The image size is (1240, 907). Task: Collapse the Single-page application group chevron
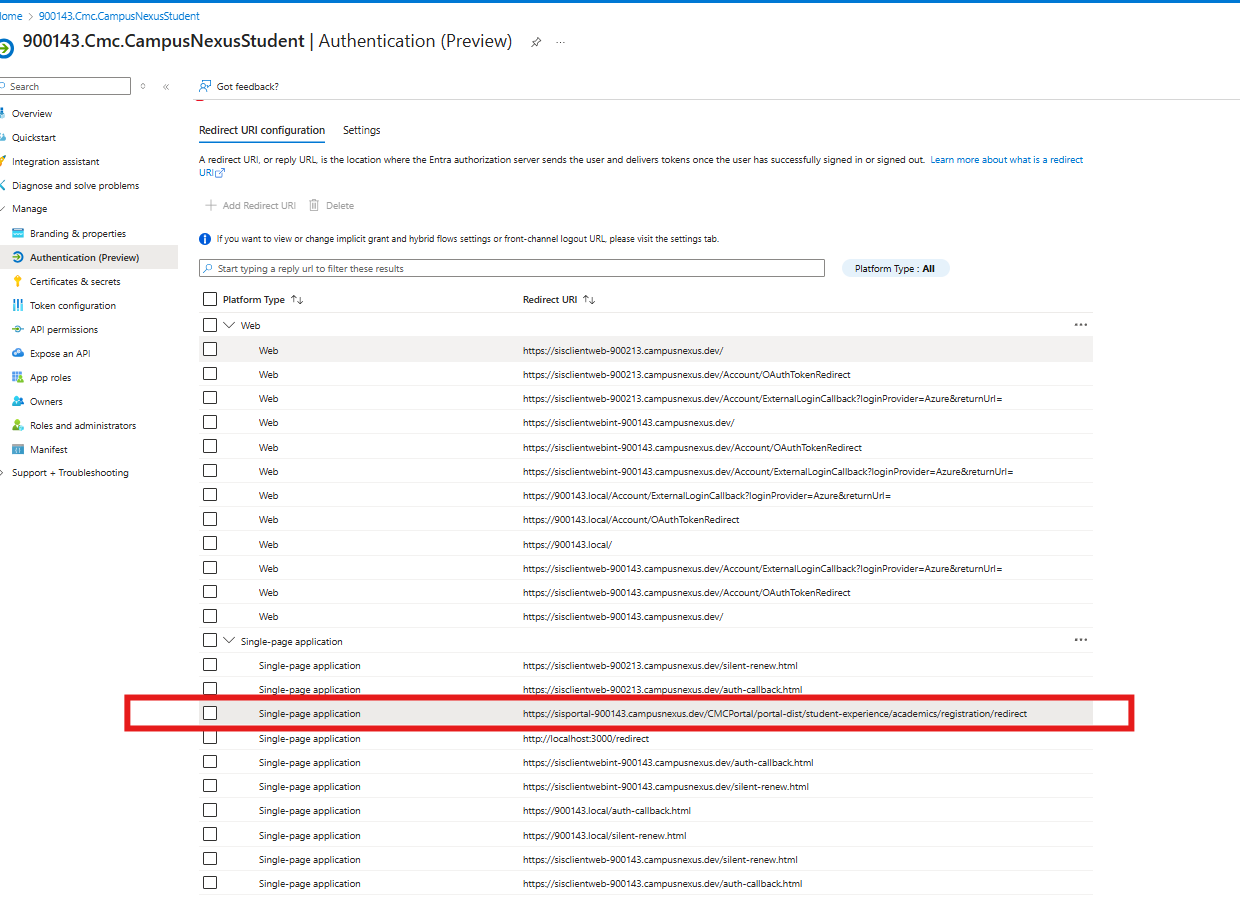pos(229,641)
